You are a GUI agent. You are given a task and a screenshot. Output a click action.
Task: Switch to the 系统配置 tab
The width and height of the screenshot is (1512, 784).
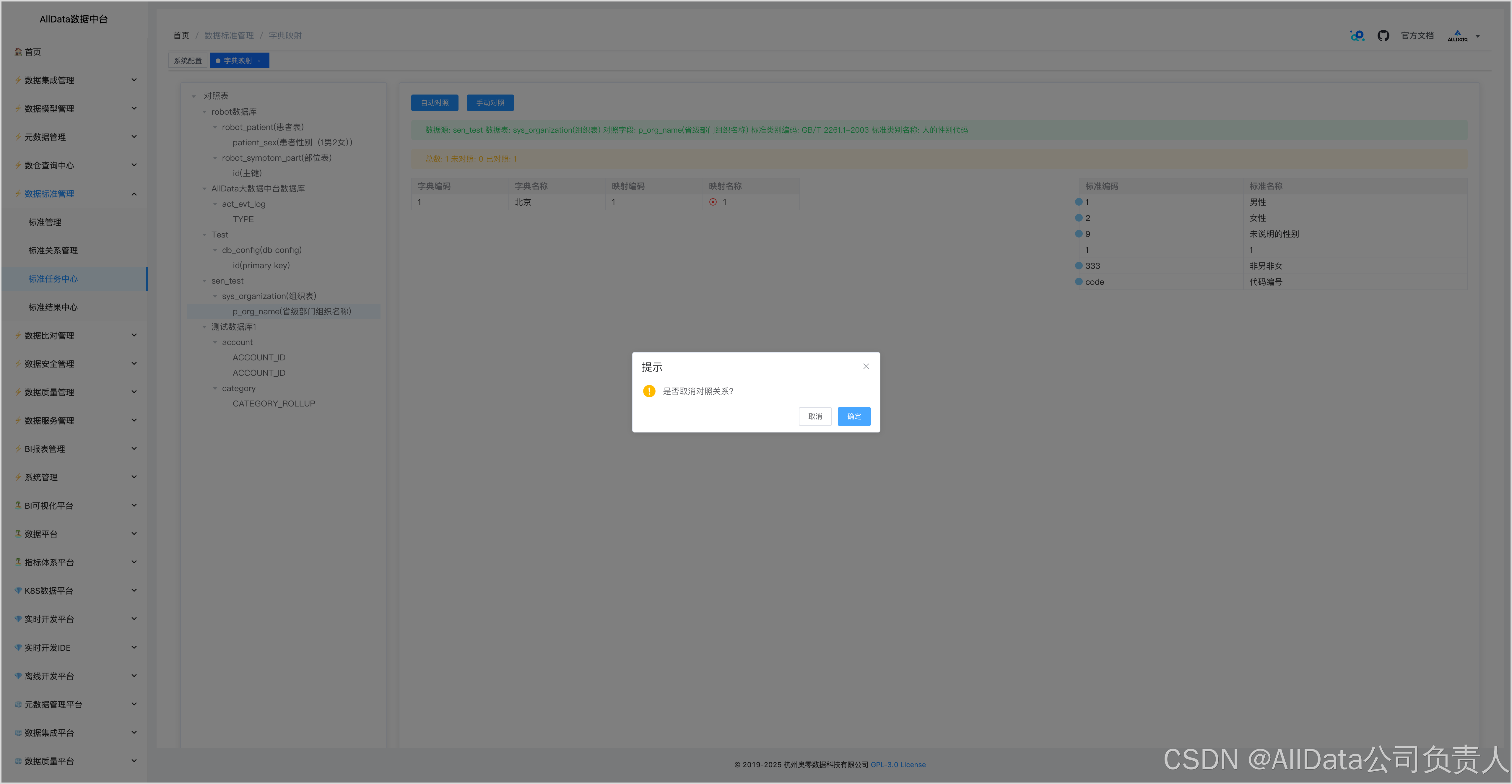[187, 61]
